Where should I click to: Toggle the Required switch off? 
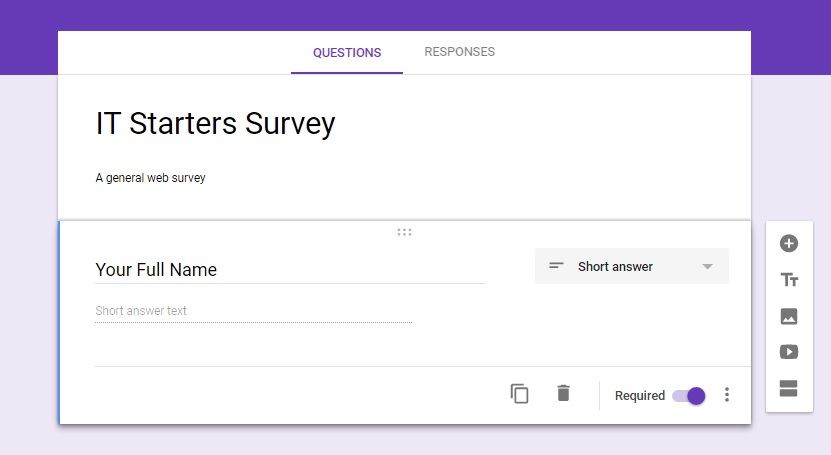point(689,396)
